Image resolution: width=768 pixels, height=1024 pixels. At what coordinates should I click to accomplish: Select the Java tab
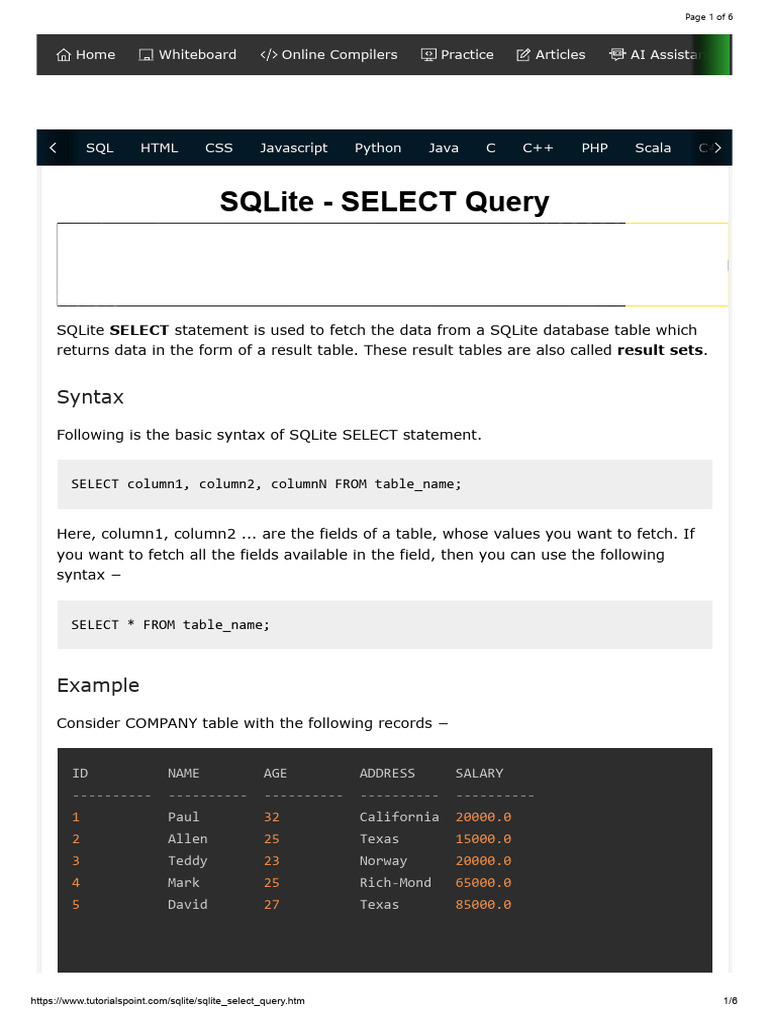(444, 148)
